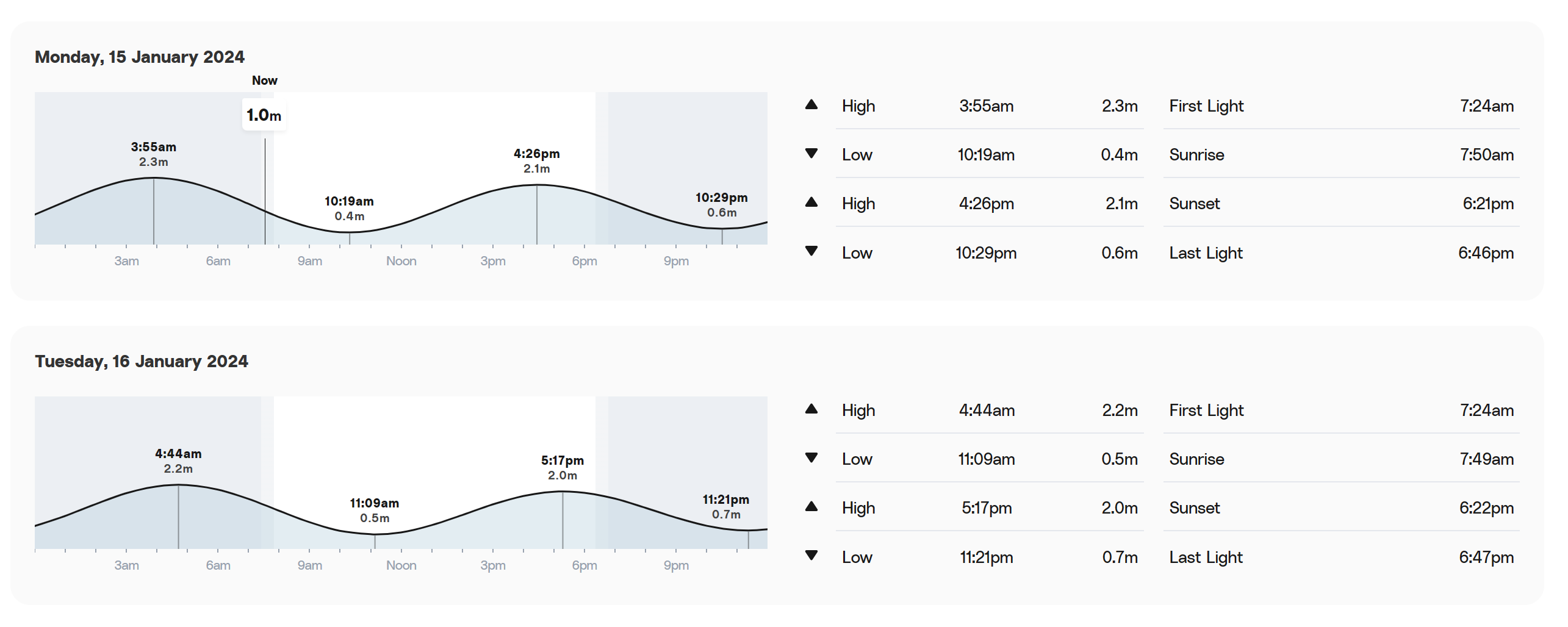Click the up arrow beside Monday 4:26pm High
Viewport: 1568px width, 627px height.
(x=811, y=202)
